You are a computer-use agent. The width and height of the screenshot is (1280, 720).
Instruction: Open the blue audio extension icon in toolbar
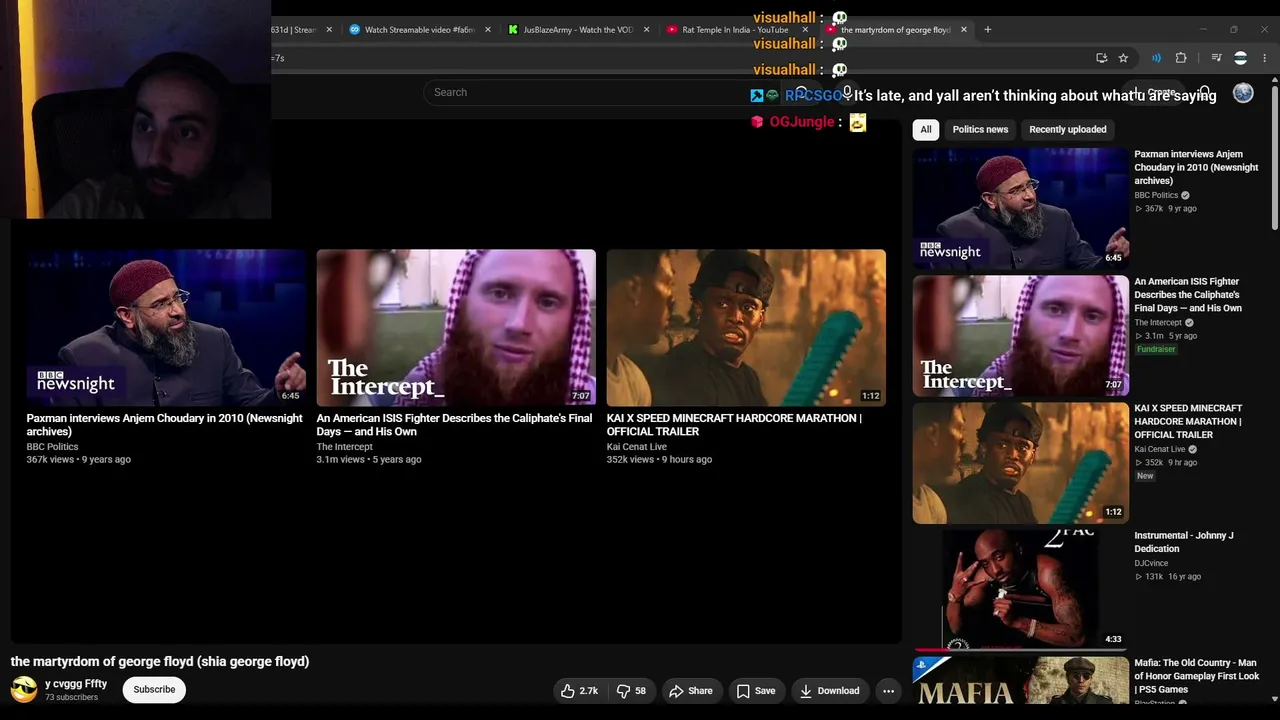click(x=1156, y=58)
